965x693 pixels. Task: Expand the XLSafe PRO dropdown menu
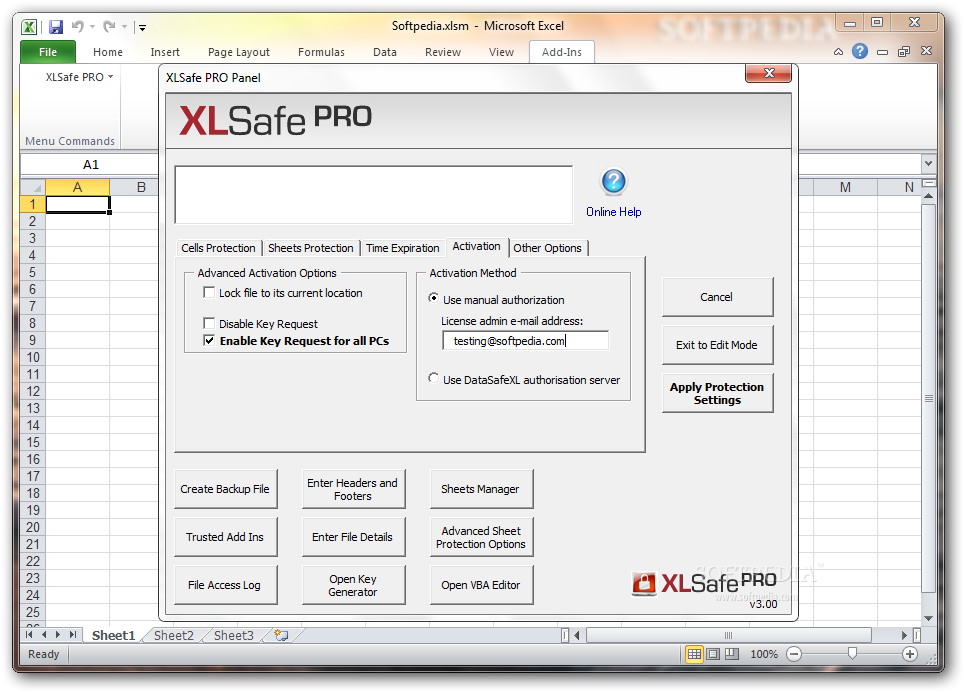pyautogui.click(x=79, y=77)
